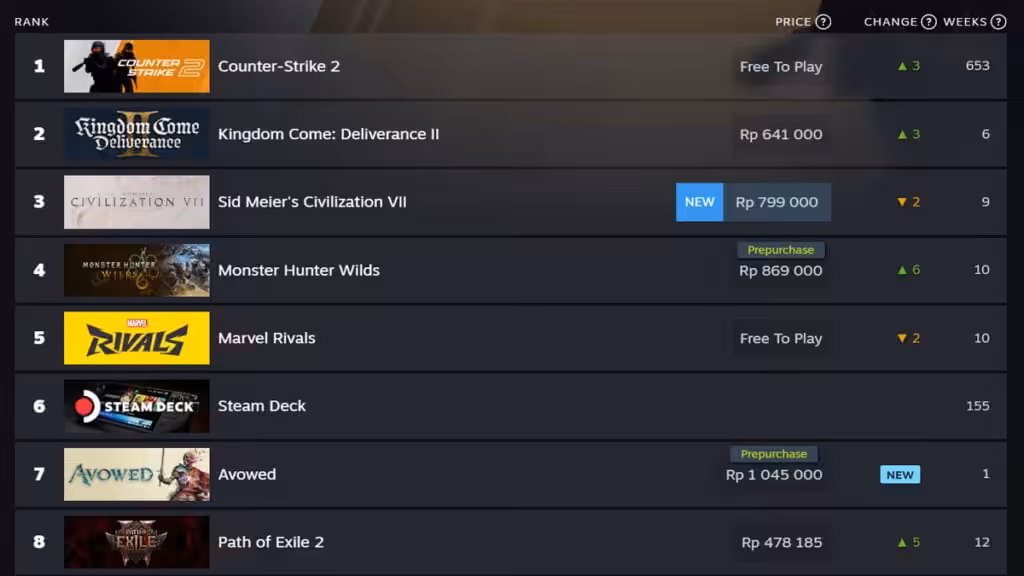Viewport: 1024px width, 576px height.
Task: Open the Steam Deck thumbnail image
Action: (136, 406)
